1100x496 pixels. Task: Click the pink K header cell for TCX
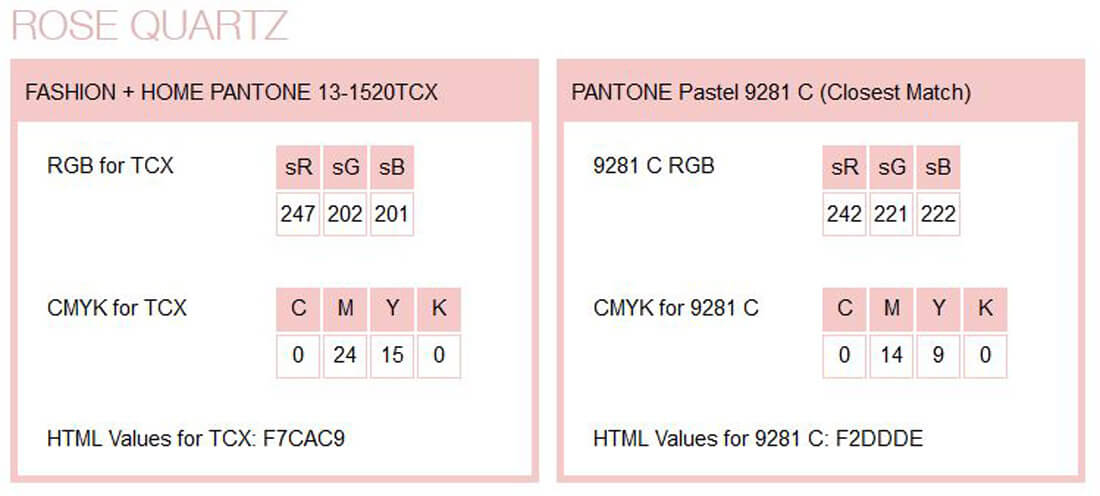[x=439, y=309]
